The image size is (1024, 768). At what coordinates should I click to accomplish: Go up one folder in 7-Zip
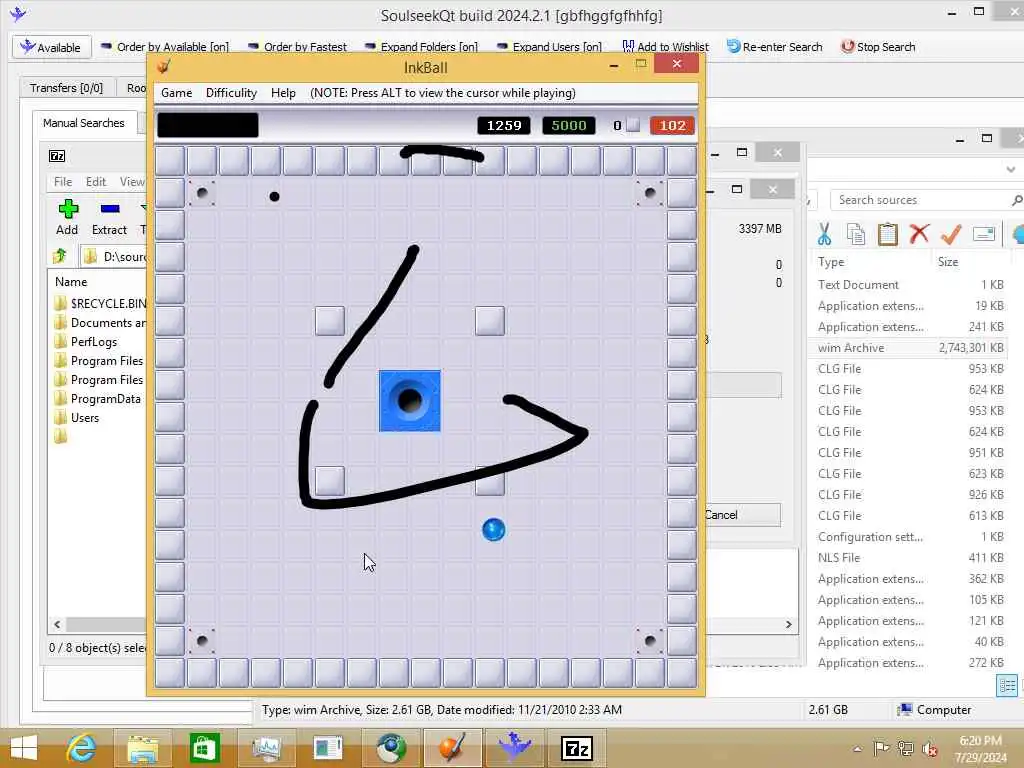click(60, 255)
